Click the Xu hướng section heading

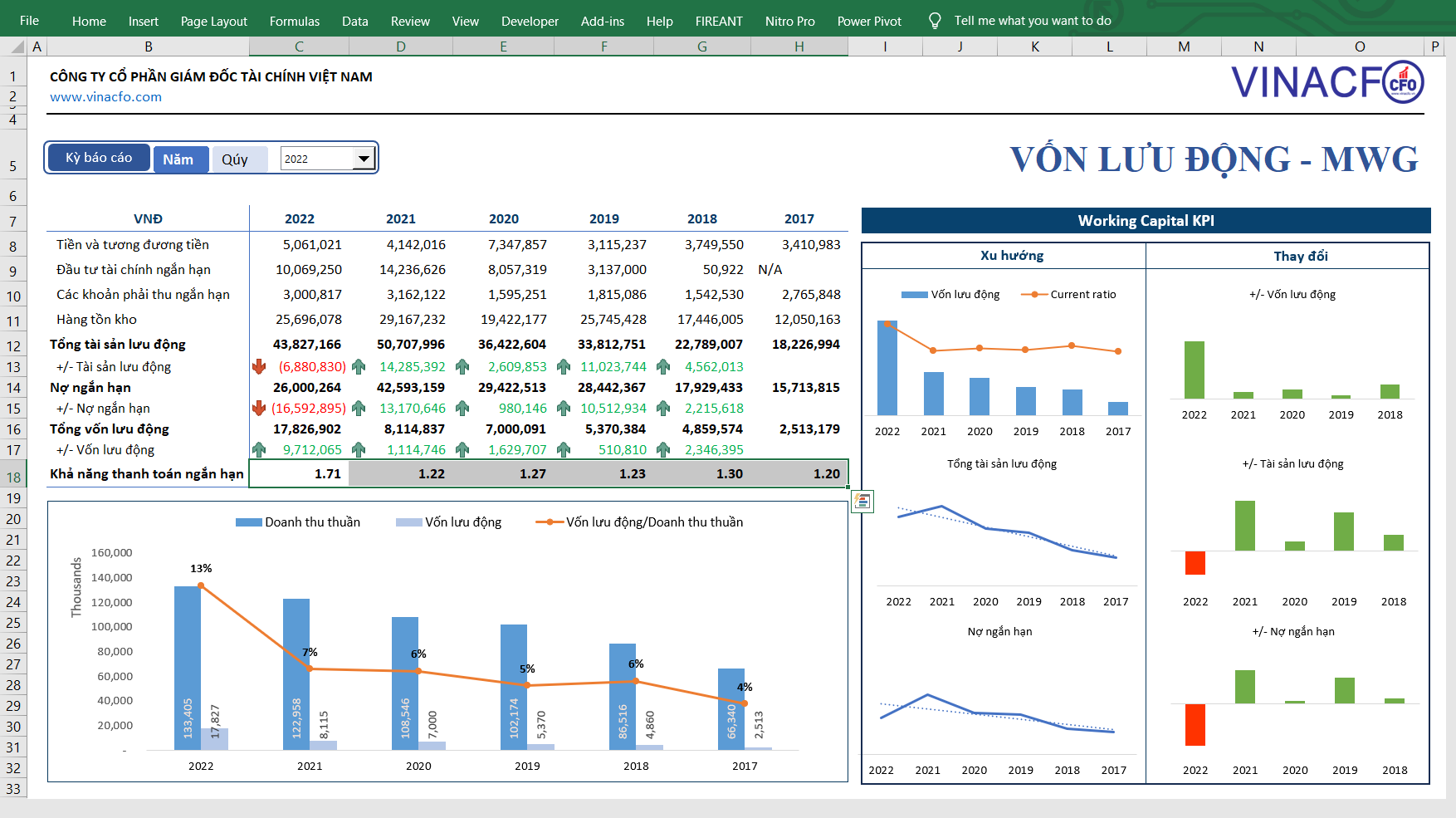tap(1012, 256)
